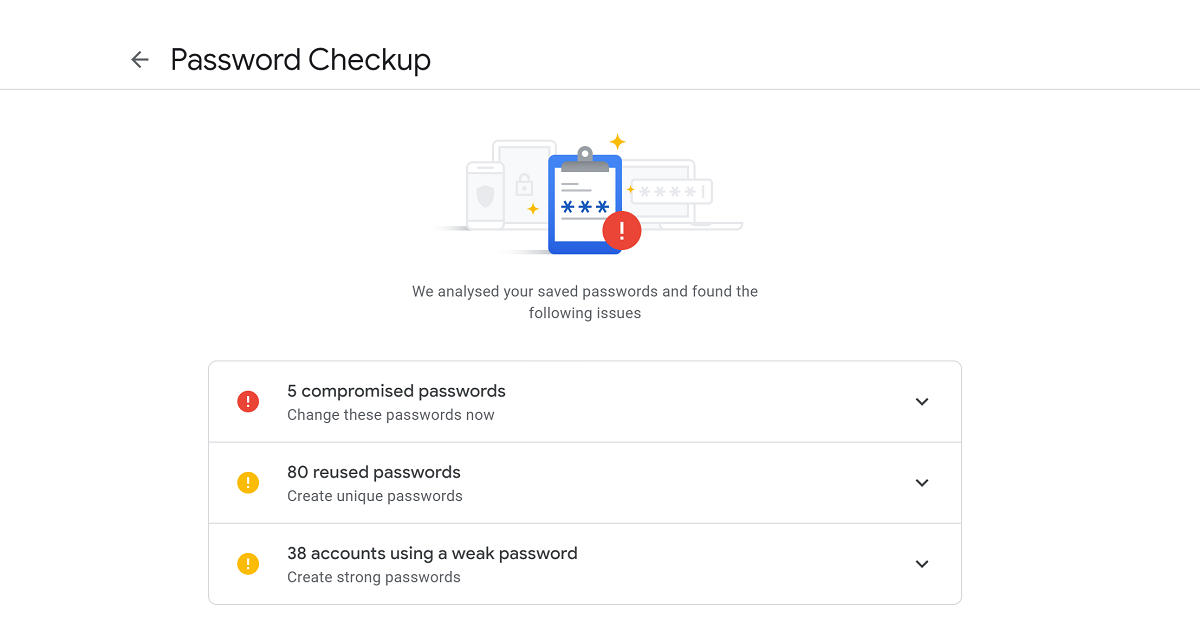Expand the reused passwords section chevron
Image resolution: width=1200 pixels, height=625 pixels.
click(922, 483)
